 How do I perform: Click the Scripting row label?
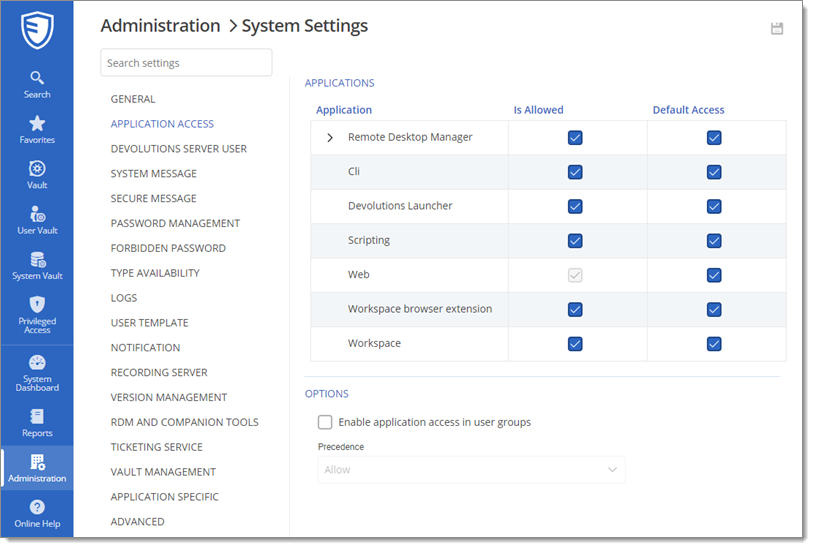tap(369, 240)
